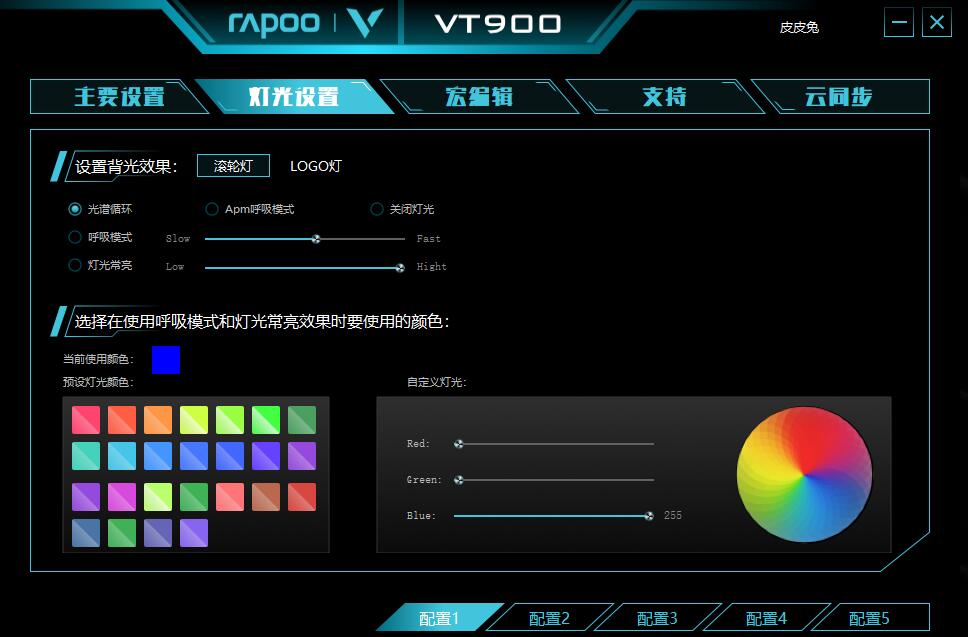This screenshot has width=968, height=637.
Task: Select the 灯光常亮 steady light mode
Action: (x=75, y=265)
